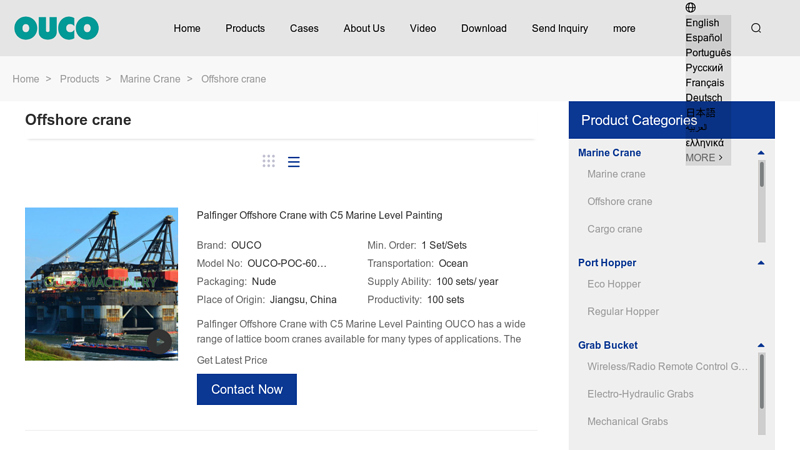Open the search magnifier icon
Viewport: 800px width, 450px height.
tap(756, 28)
